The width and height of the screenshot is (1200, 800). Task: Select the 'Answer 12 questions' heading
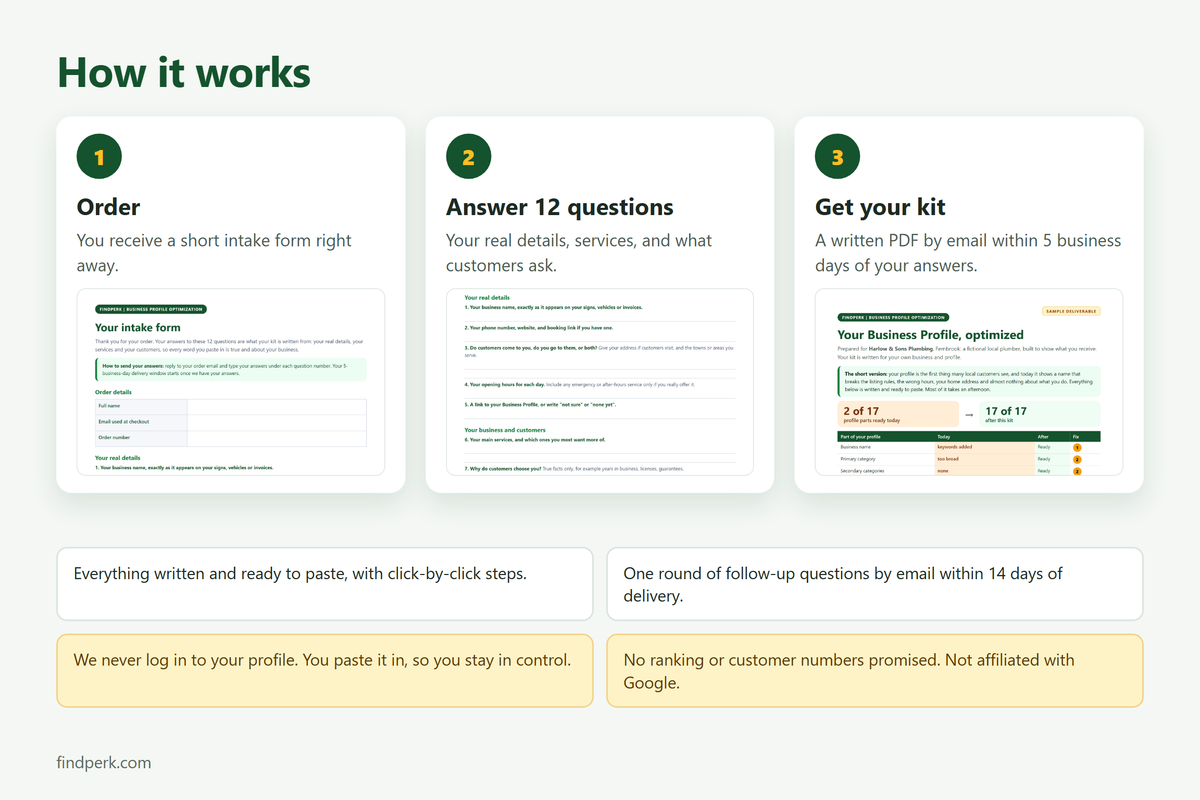560,207
